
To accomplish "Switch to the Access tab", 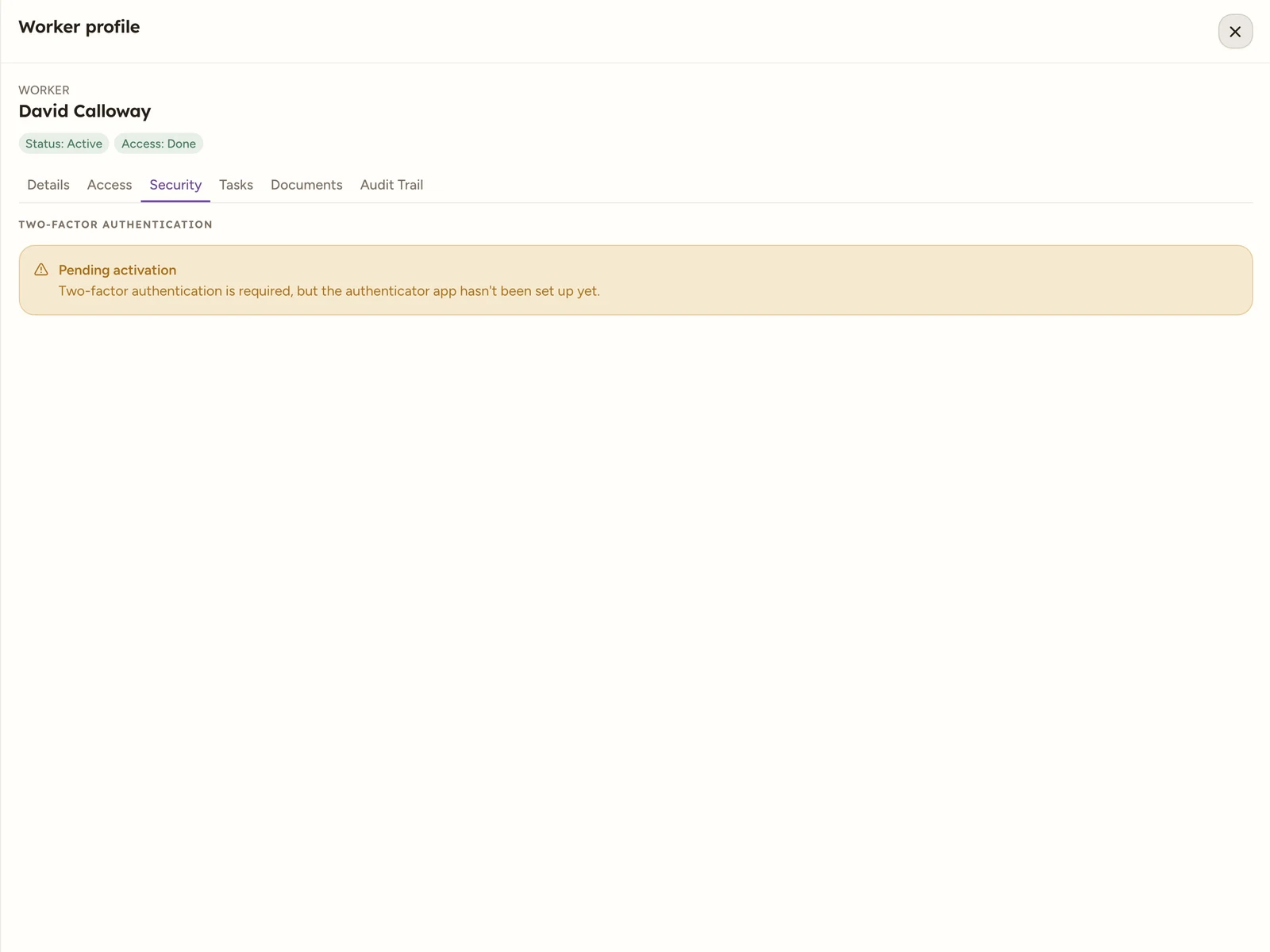I will pyautogui.click(x=110, y=185).
